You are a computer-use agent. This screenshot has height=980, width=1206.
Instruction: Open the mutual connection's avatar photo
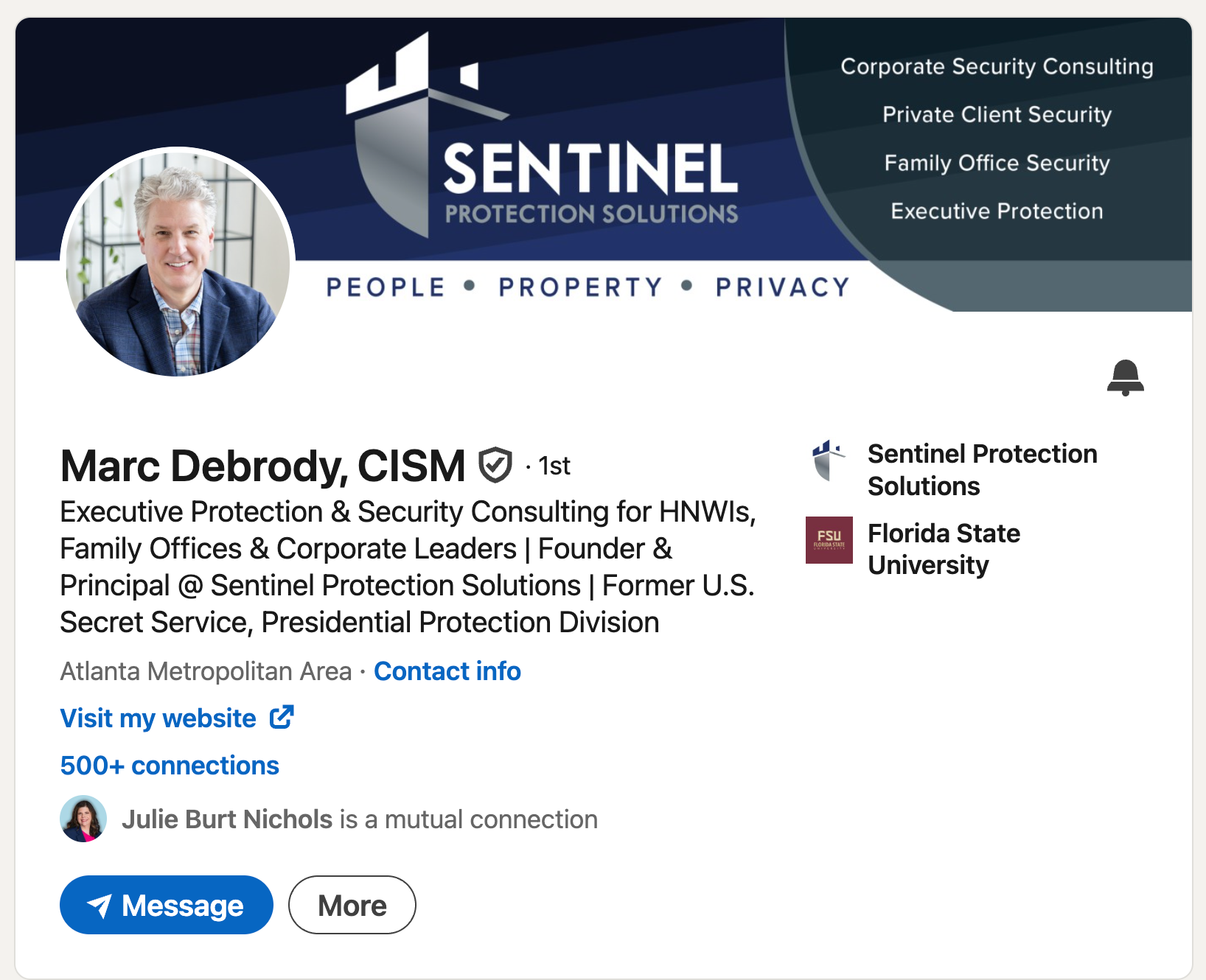click(83, 819)
